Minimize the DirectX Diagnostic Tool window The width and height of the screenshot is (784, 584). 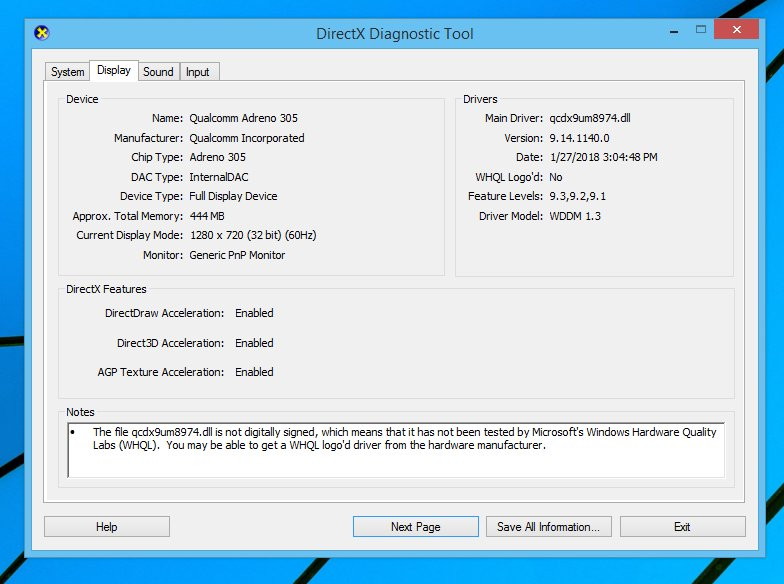click(x=674, y=31)
